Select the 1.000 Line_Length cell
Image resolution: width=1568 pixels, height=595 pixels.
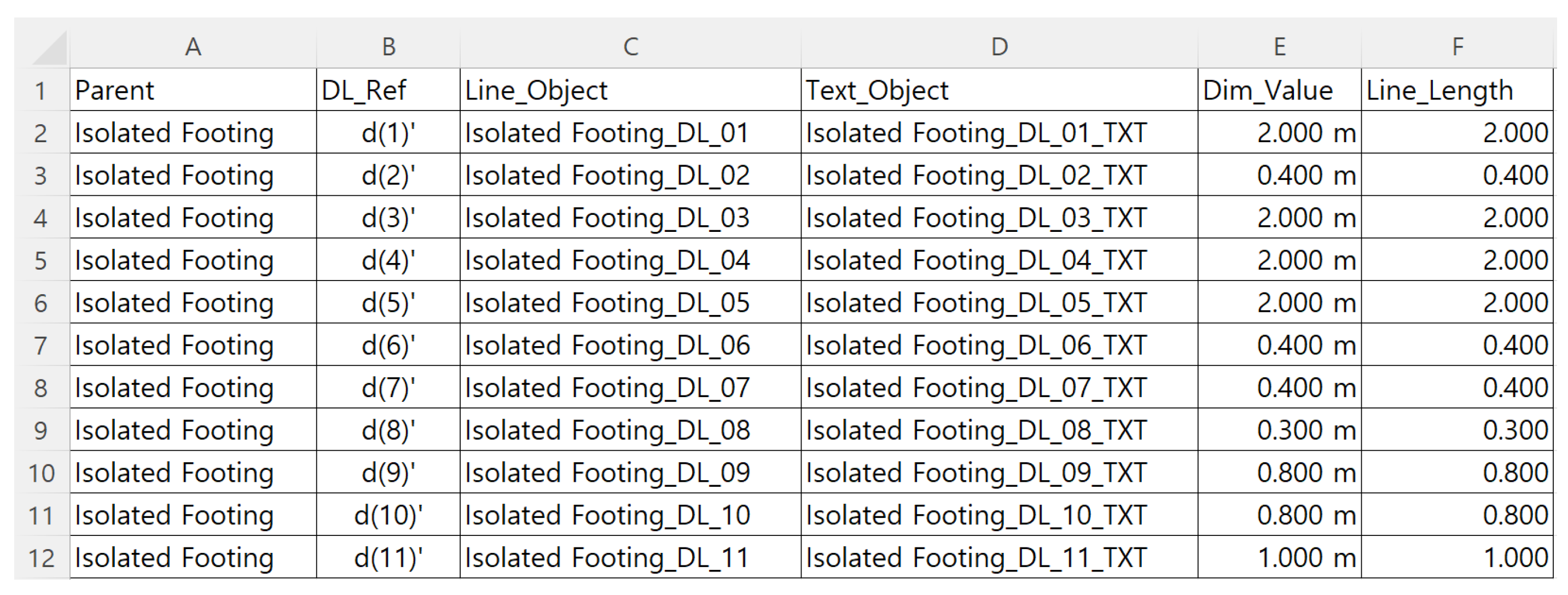pyautogui.click(x=1457, y=558)
